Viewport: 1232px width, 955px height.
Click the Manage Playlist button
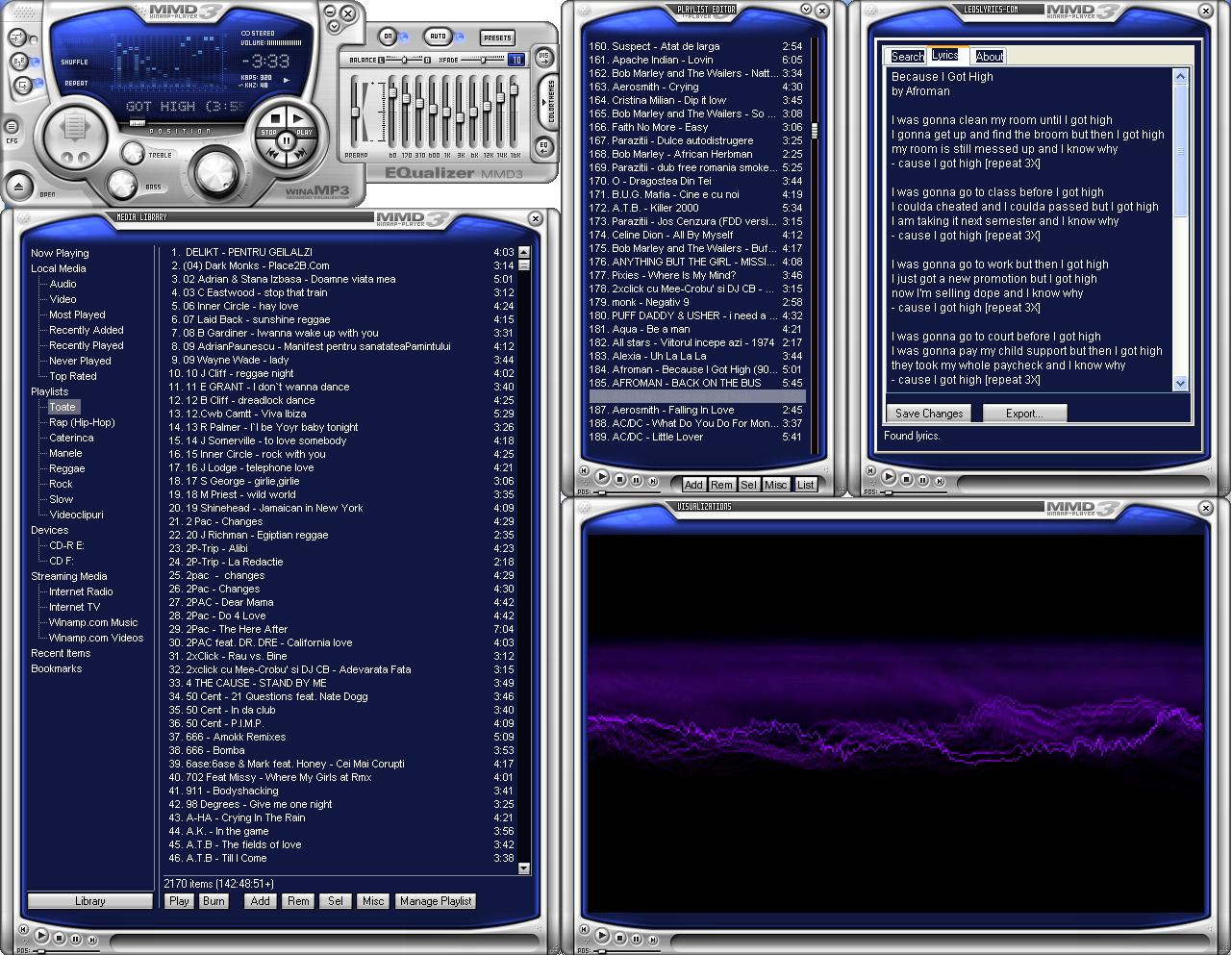point(436,901)
